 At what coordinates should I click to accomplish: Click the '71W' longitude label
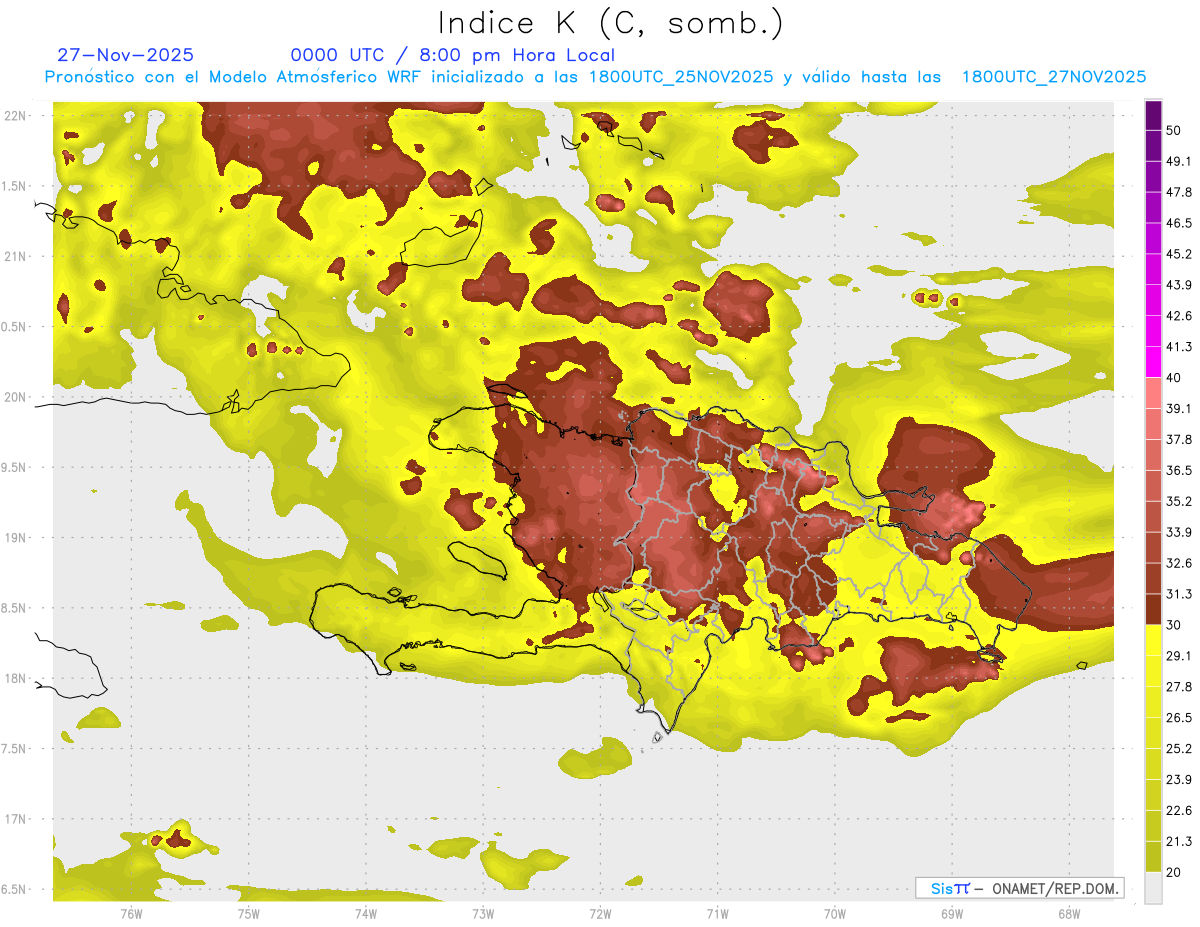pos(717,914)
